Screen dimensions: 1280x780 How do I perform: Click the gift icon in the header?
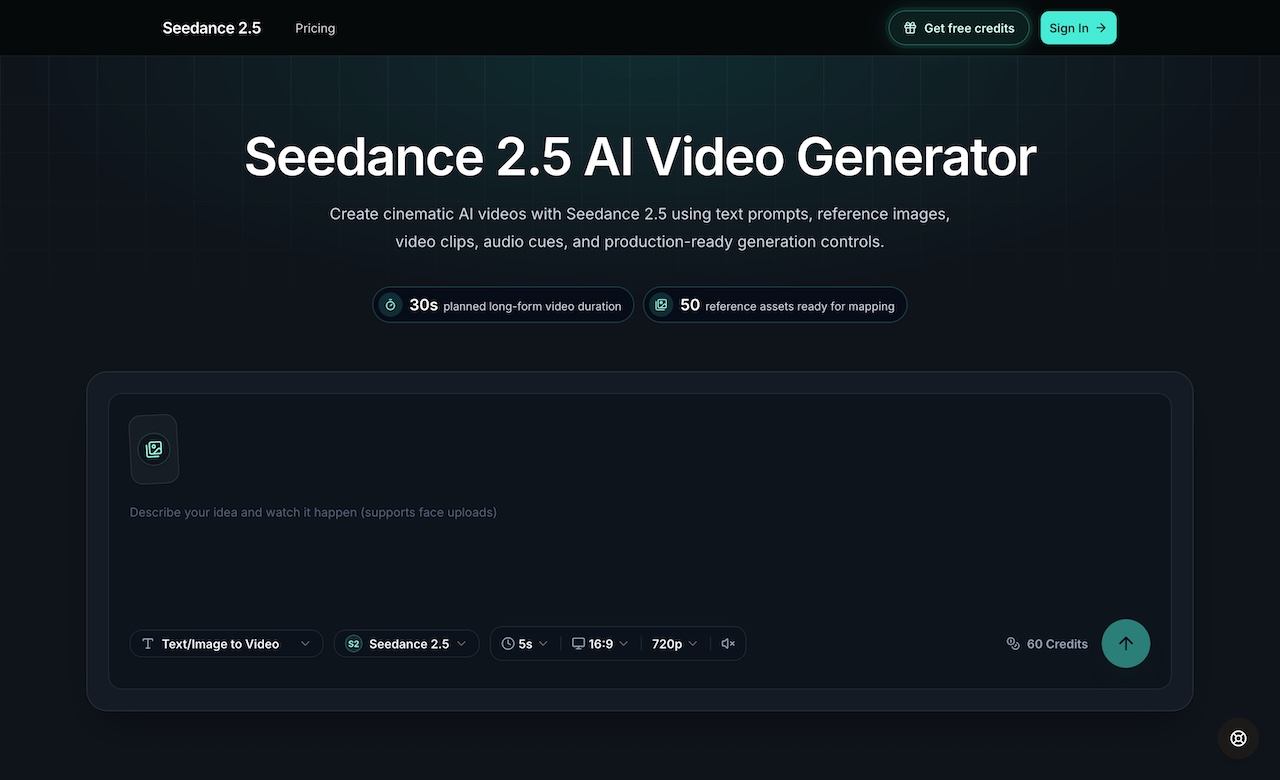(910, 28)
